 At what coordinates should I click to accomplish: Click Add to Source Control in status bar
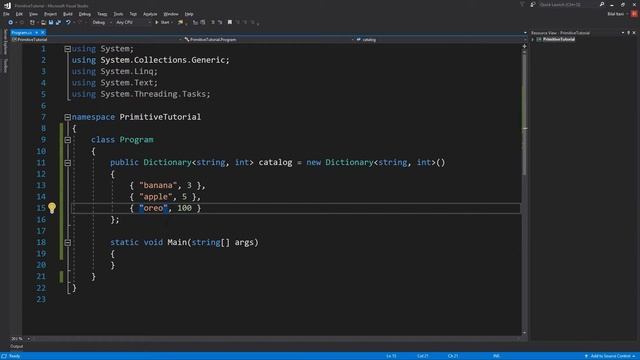(x=610, y=356)
